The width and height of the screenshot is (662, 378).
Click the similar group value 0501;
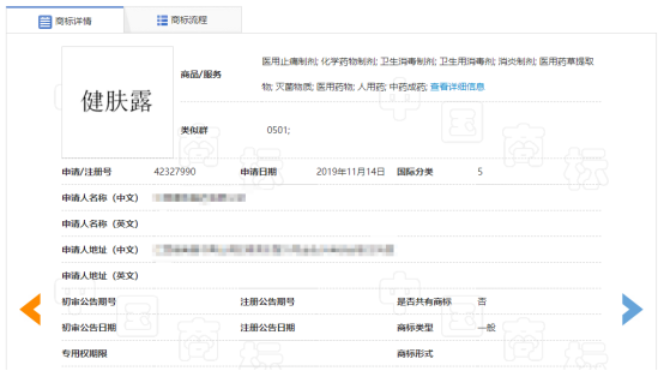click(x=278, y=130)
